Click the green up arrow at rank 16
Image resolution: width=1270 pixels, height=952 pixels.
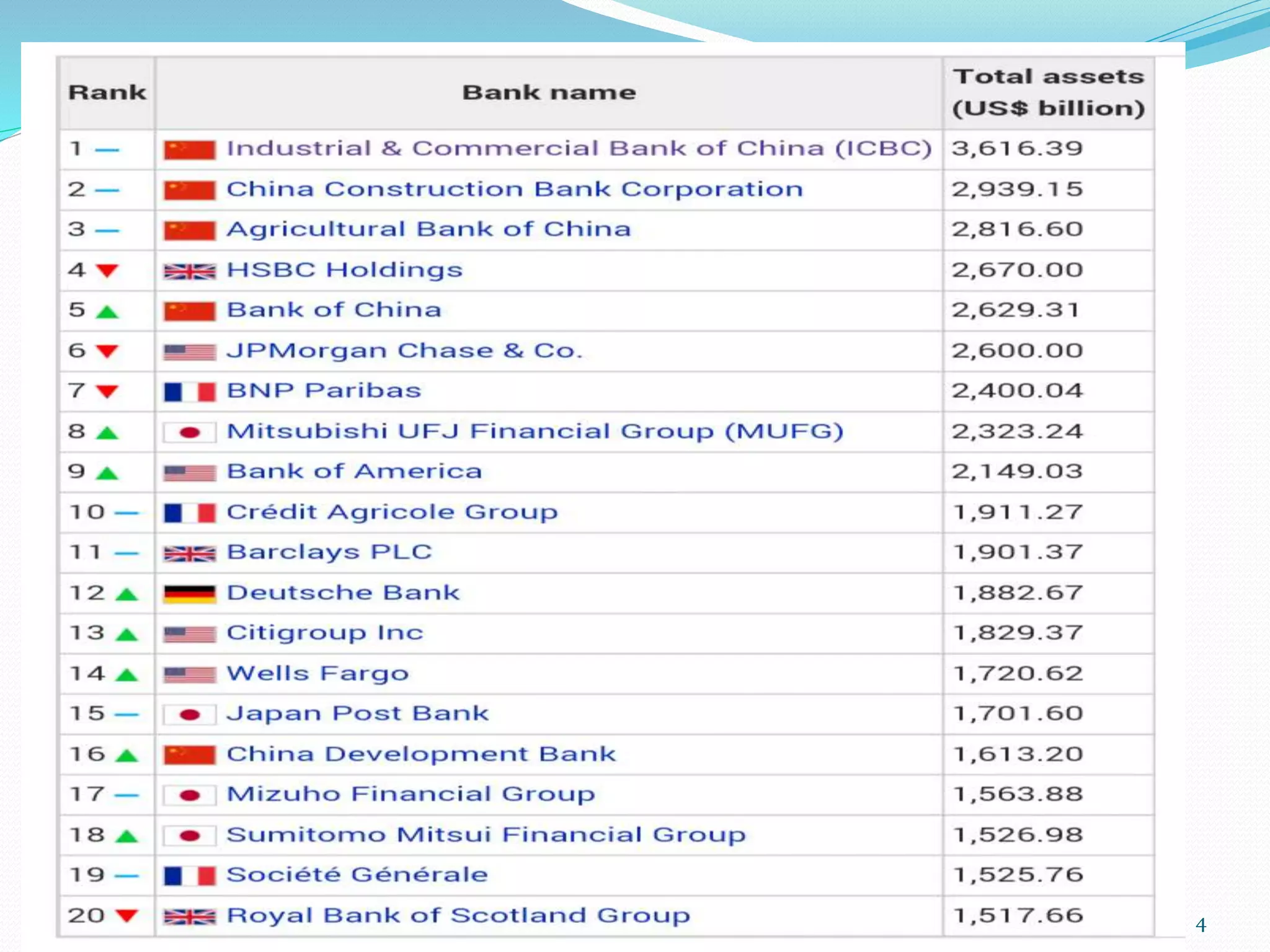(x=127, y=756)
